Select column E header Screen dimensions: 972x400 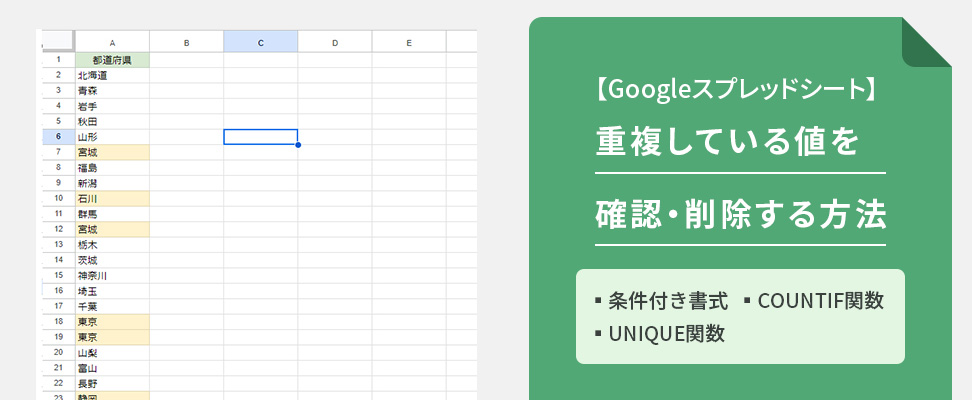[409, 42]
